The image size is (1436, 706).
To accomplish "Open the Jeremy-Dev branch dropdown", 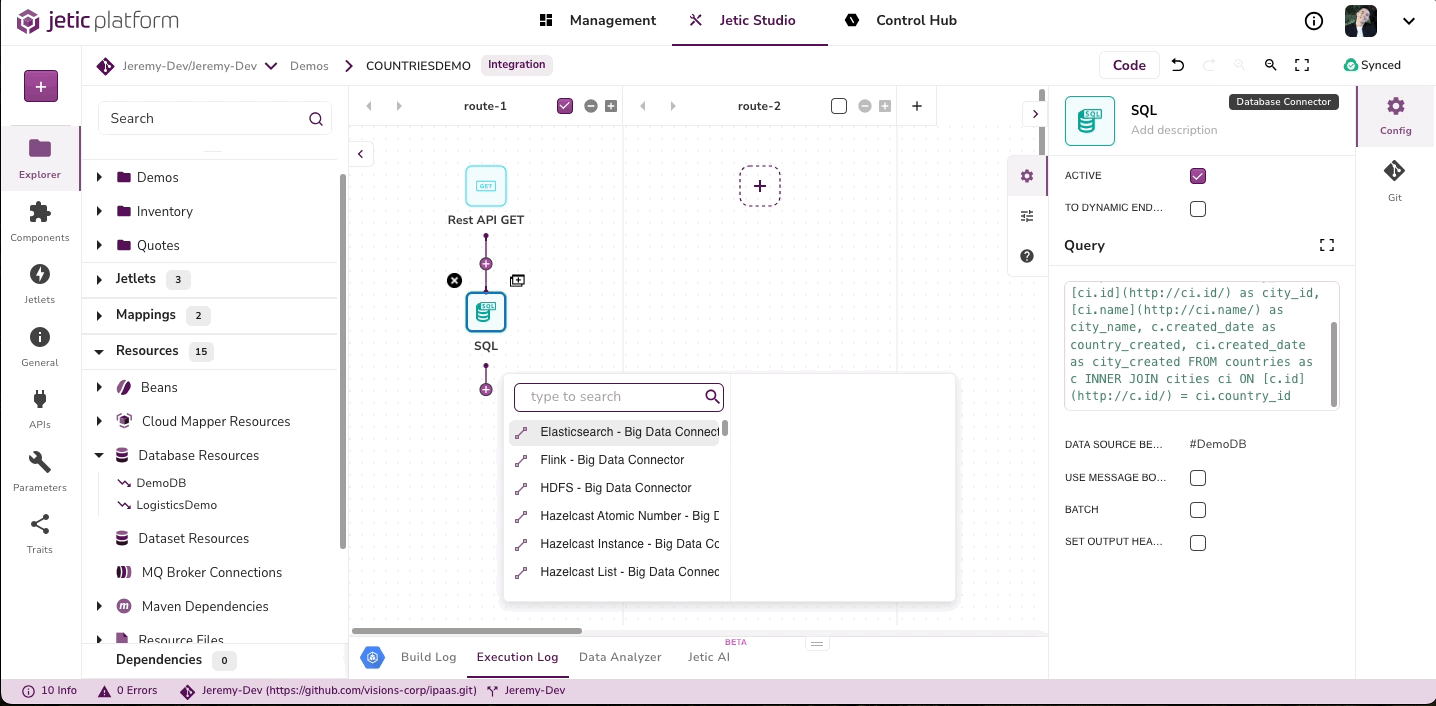I will [x=271, y=66].
